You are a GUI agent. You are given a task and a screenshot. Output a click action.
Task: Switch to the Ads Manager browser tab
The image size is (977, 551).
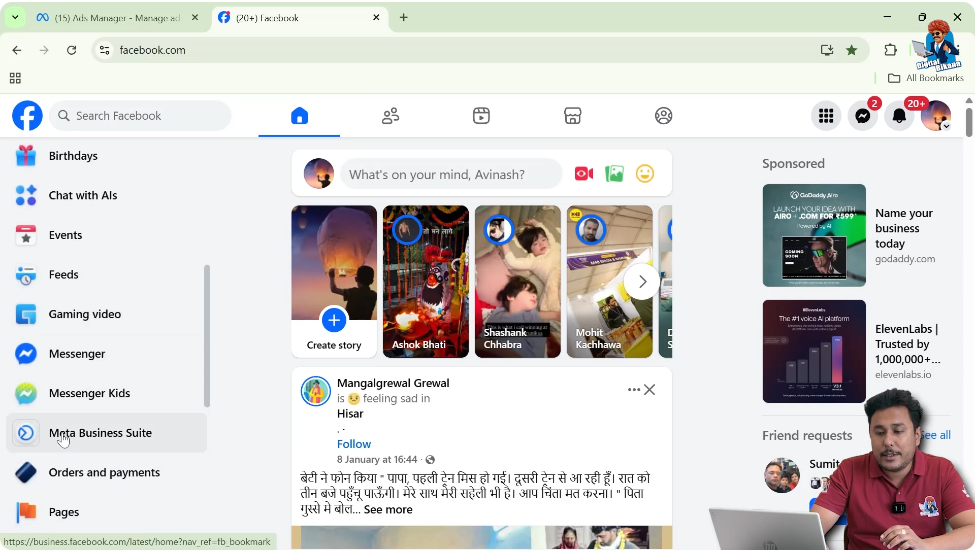pos(117,18)
